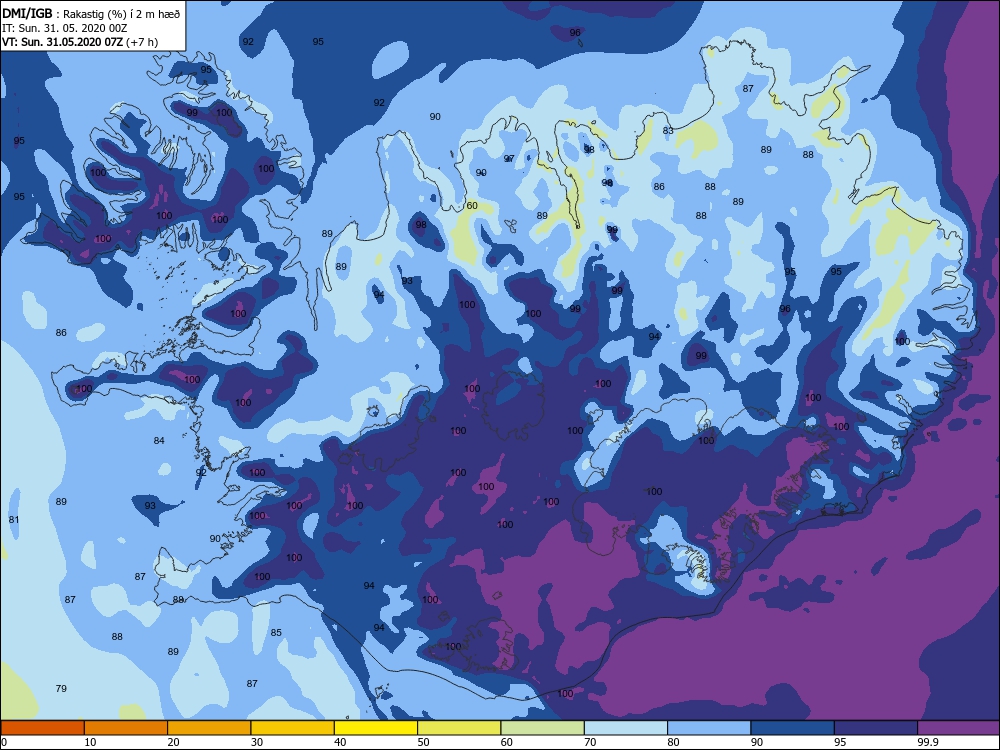Click the '30' label on the legend scale
Image resolution: width=1000 pixels, height=750 pixels.
(x=257, y=742)
